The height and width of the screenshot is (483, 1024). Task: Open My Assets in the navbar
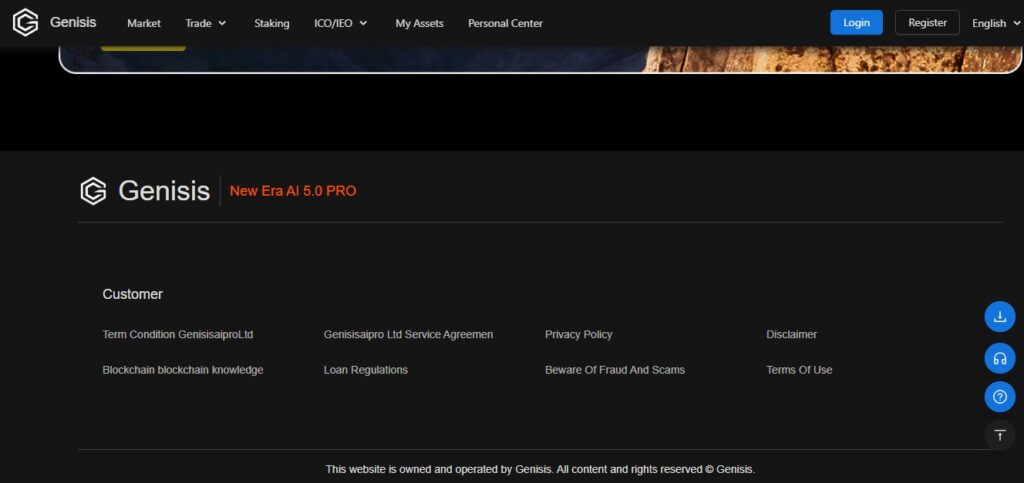coord(419,23)
